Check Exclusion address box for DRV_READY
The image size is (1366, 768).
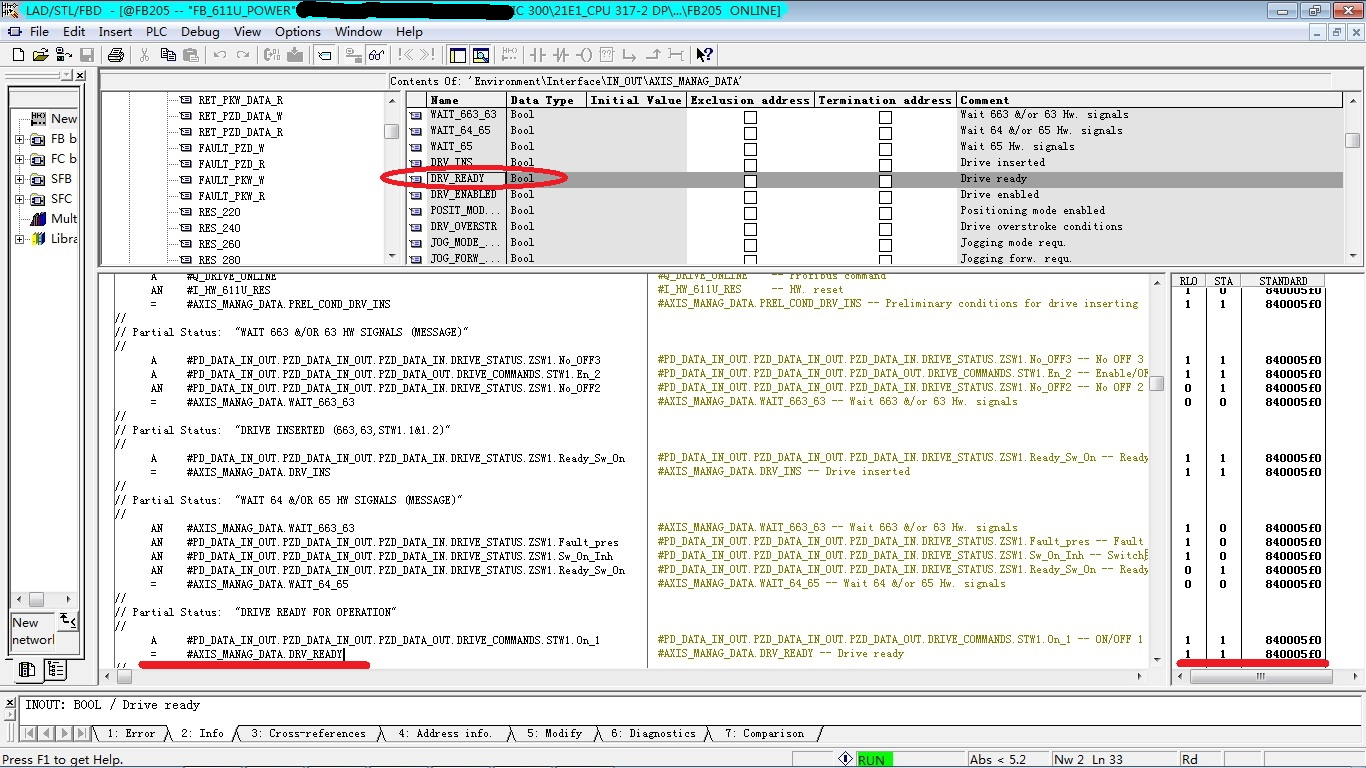750,179
